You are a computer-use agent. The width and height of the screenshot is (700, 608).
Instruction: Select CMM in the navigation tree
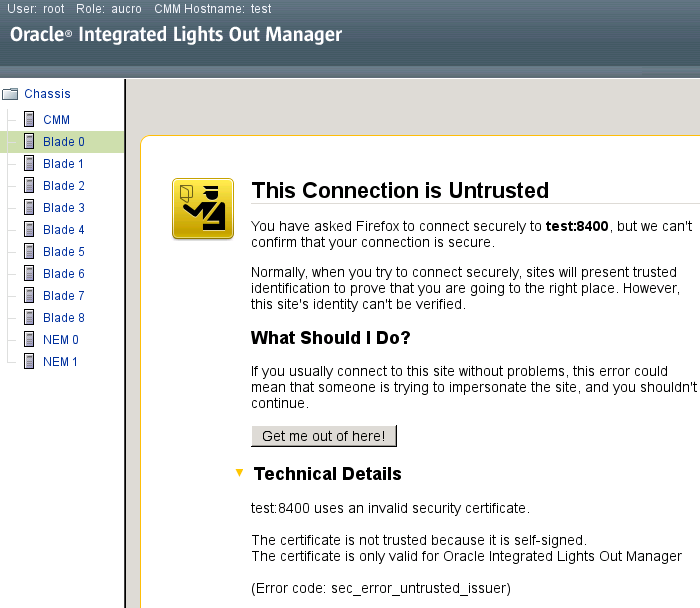tap(56, 120)
